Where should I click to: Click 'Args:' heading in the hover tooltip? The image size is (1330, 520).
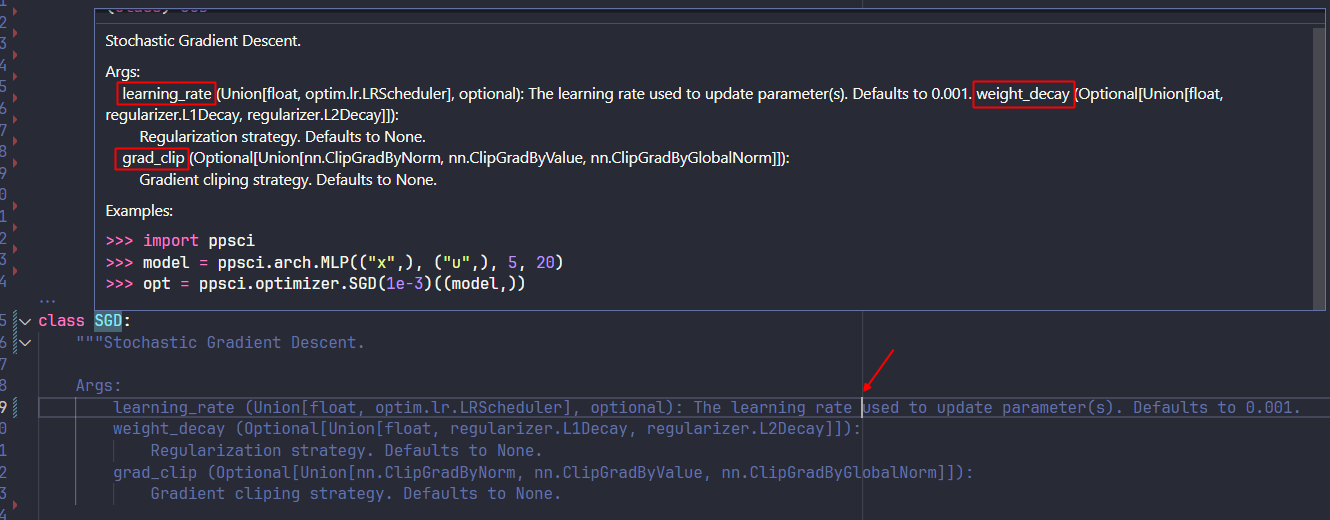tap(123, 72)
